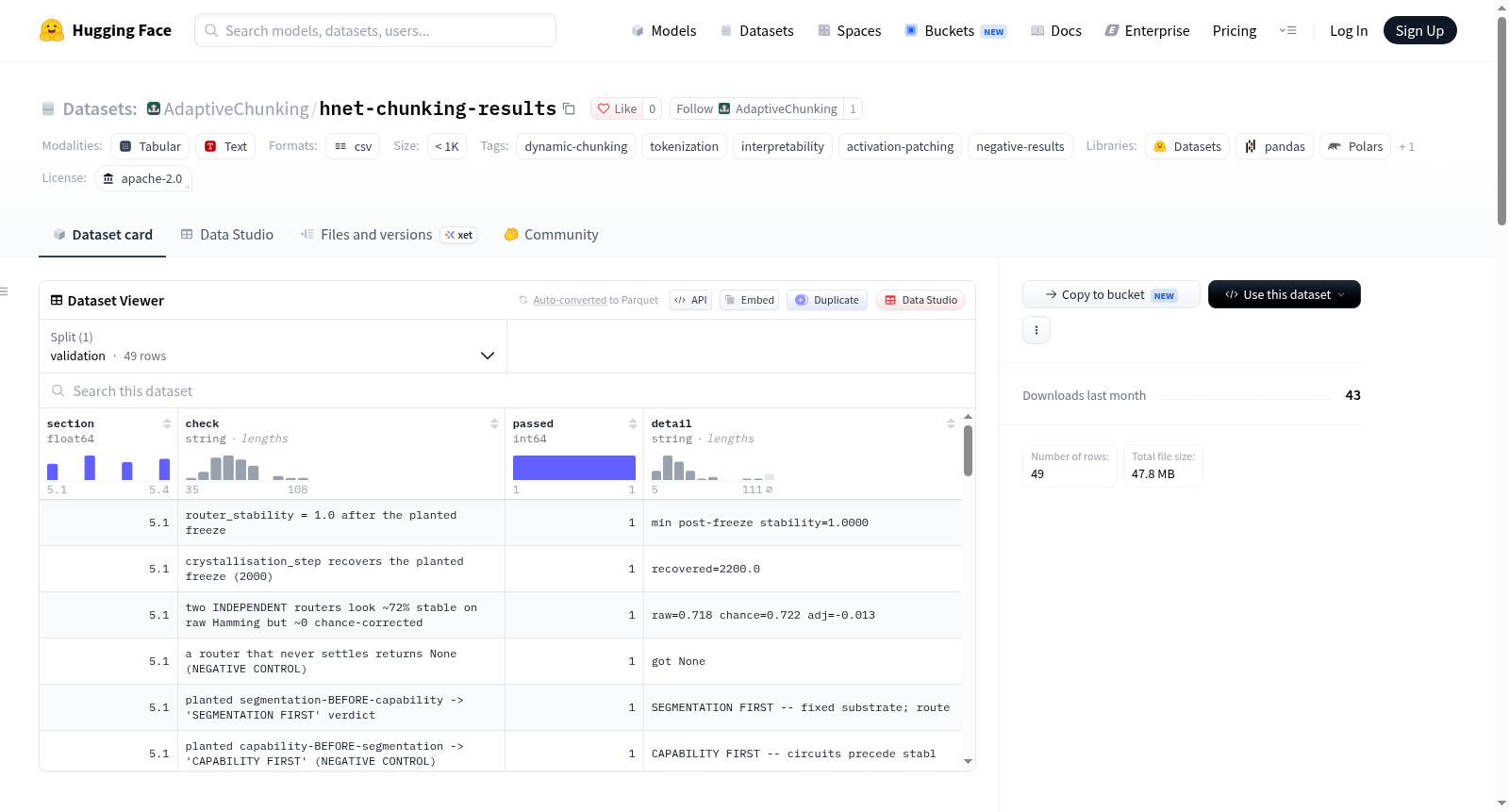The image size is (1509, 812).
Task: Click the negative-results tag
Action: (1020, 146)
